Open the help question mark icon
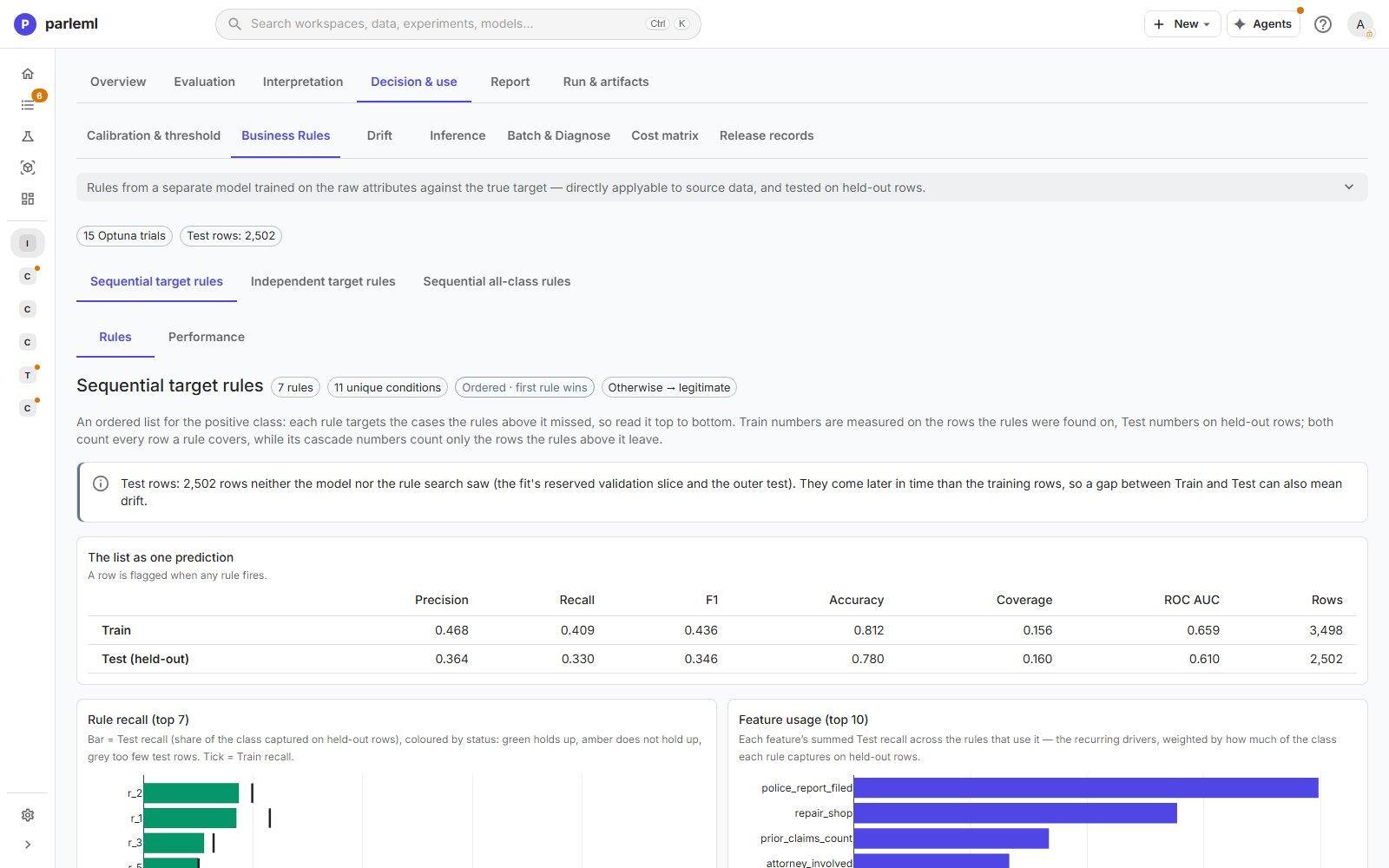Viewport: 1389px width, 868px height. (x=1322, y=24)
